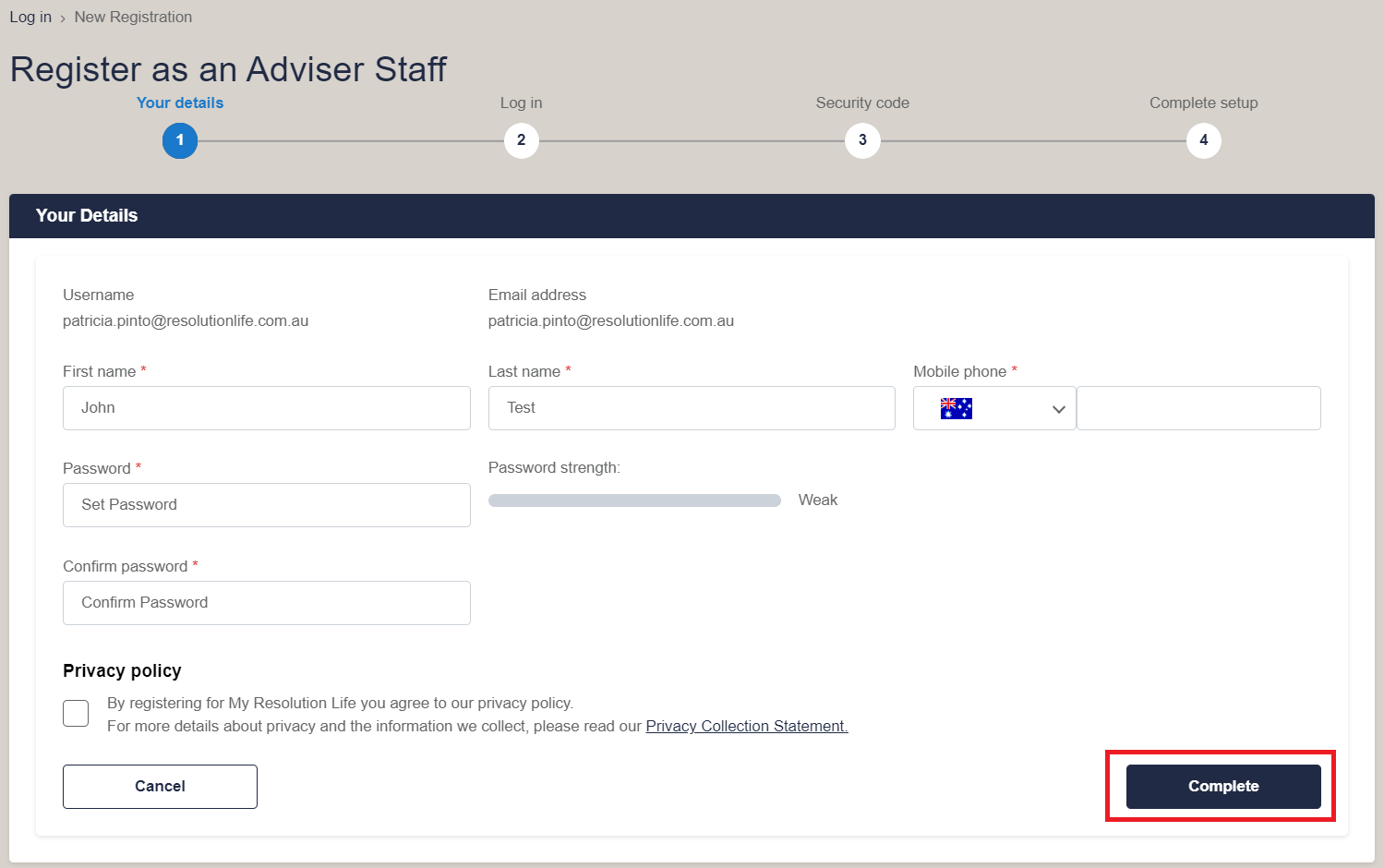1384x868 pixels.
Task: Click the Complete button
Action: click(x=1223, y=787)
